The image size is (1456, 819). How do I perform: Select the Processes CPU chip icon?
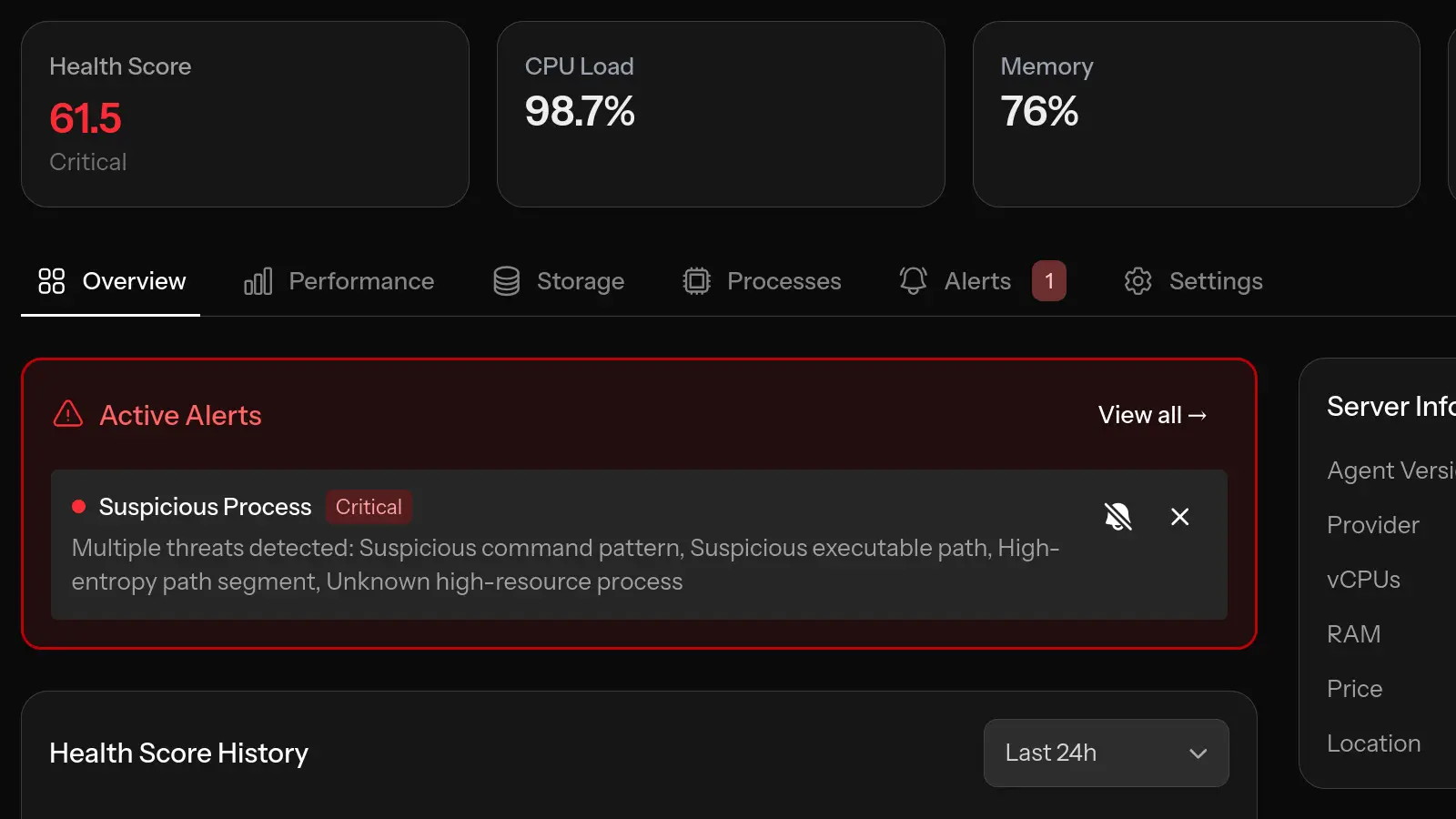pos(696,281)
